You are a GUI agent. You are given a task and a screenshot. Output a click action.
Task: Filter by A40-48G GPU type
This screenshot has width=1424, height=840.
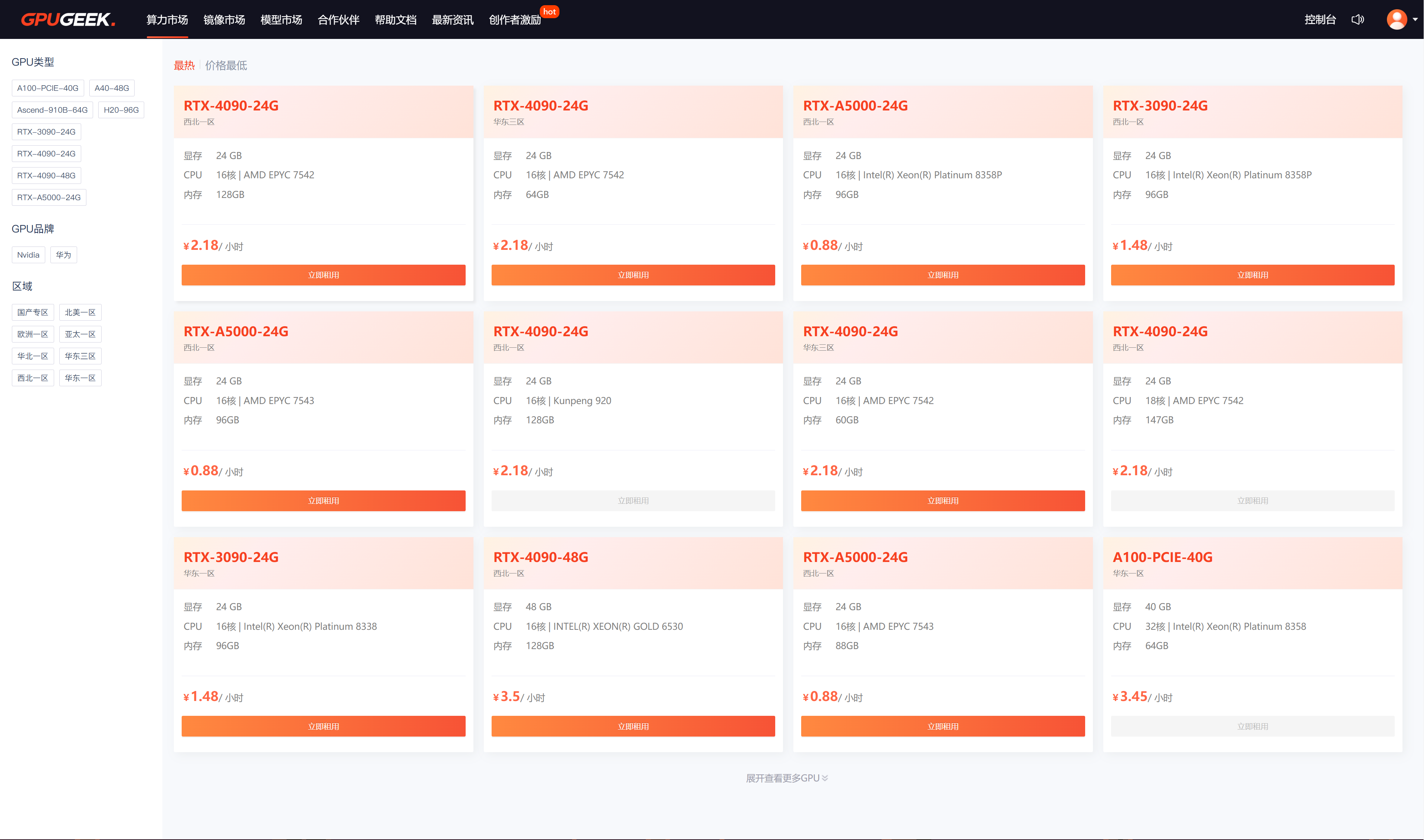[112, 88]
